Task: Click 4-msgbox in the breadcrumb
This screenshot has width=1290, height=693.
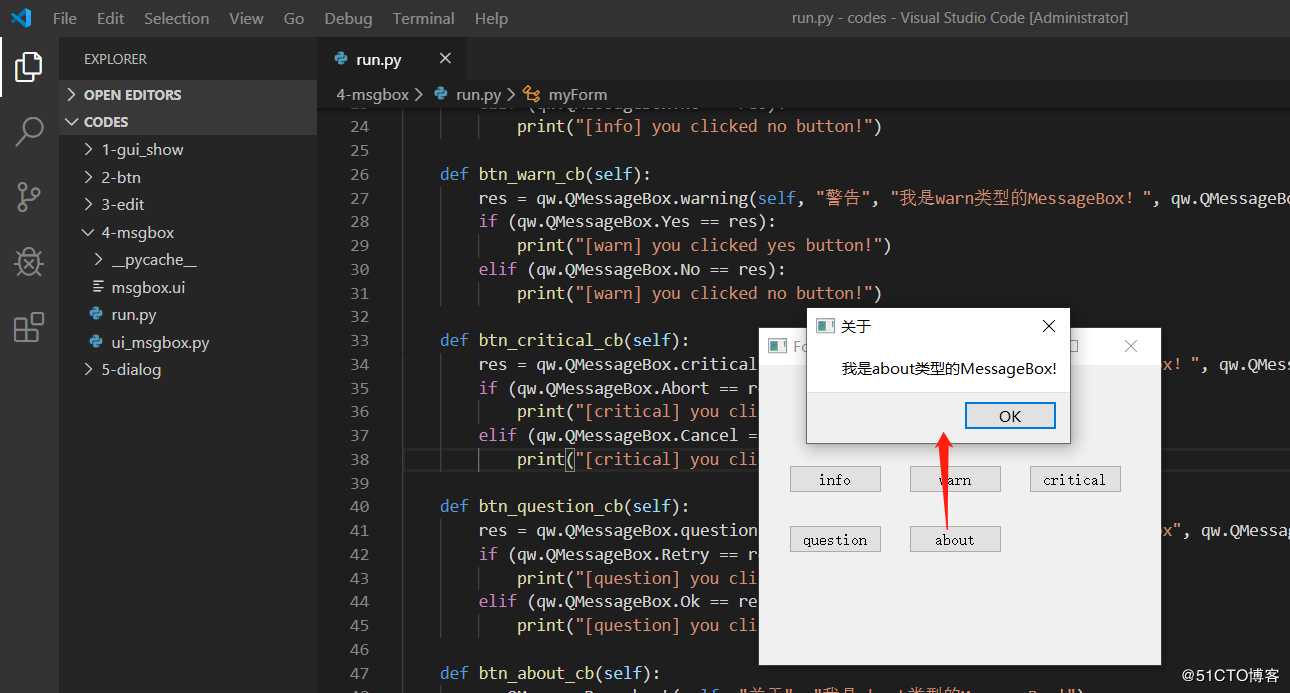Action: (x=372, y=95)
